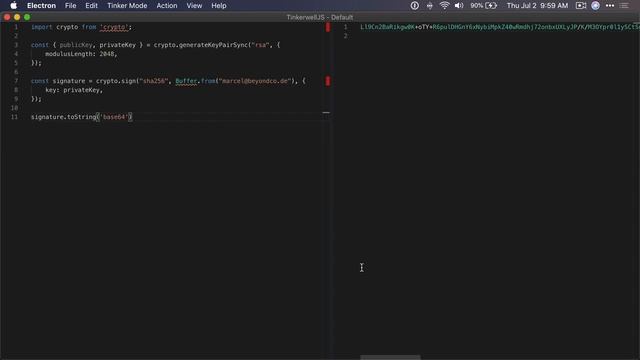640x360 pixels.
Task: Click signature.toString on line 11
Action: (63, 117)
